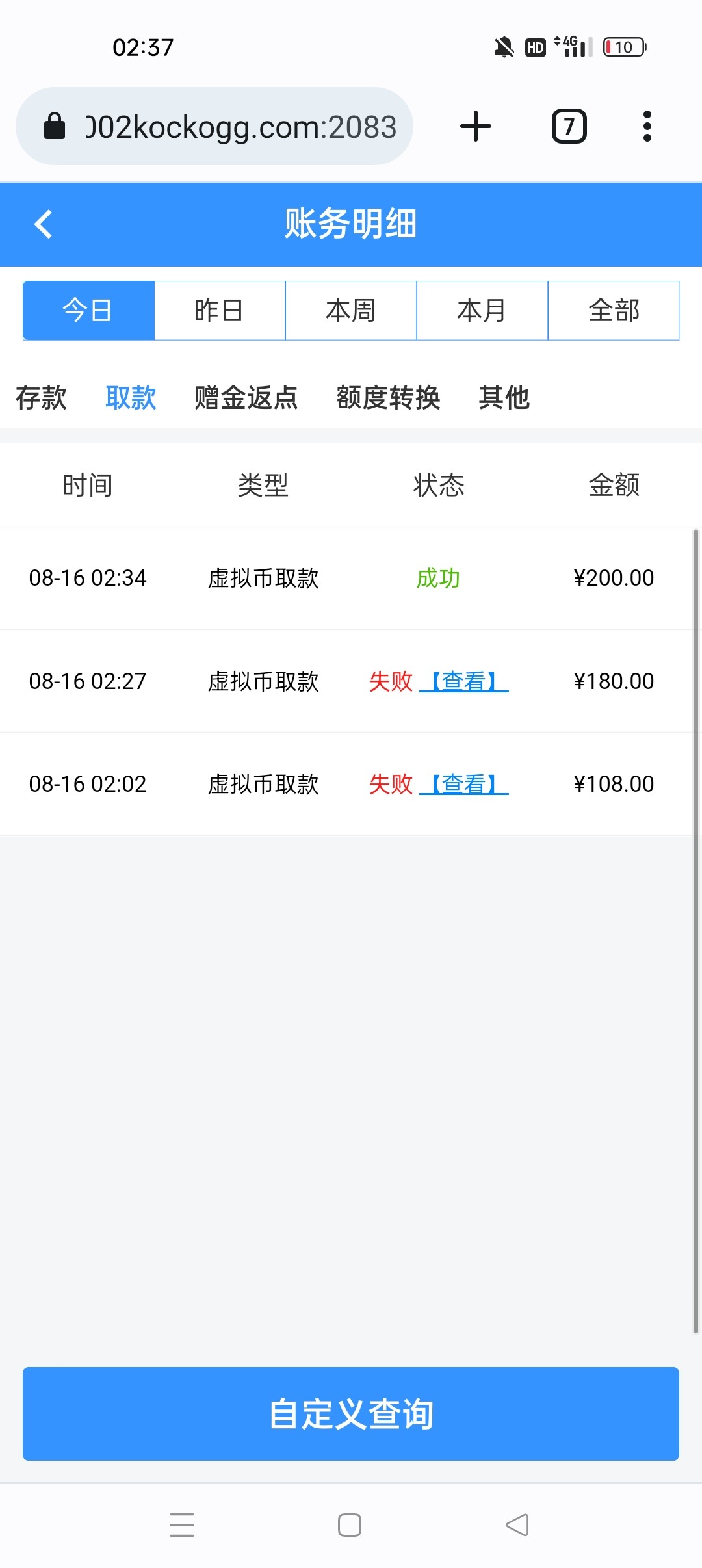Image resolution: width=702 pixels, height=1568 pixels.
Task: Show 全部 records filter
Action: 614,311
